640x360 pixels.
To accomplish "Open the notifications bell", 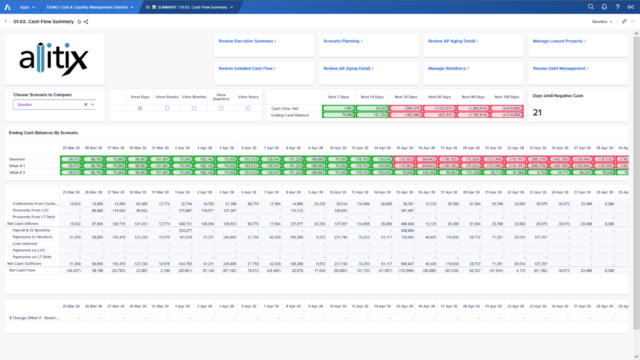I will (x=604, y=7).
